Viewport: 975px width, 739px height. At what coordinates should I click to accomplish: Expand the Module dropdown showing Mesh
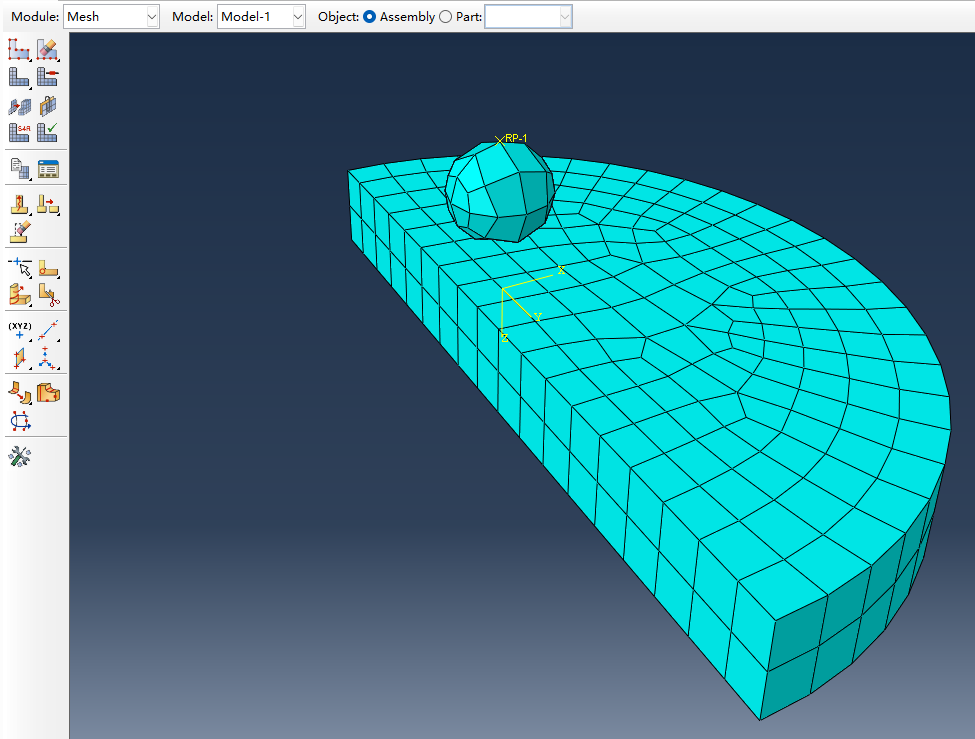[x=111, y=17]
